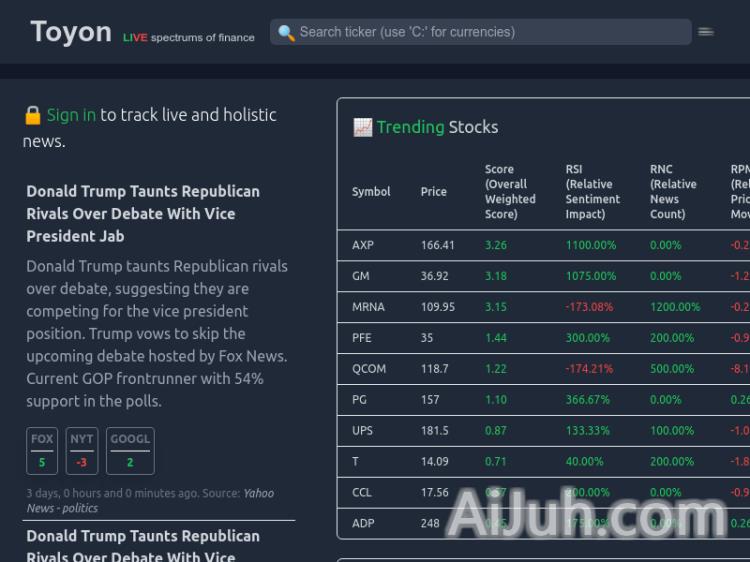Select the QCOM stock symbol
The image size is (750, 562).
click(369, 369)
